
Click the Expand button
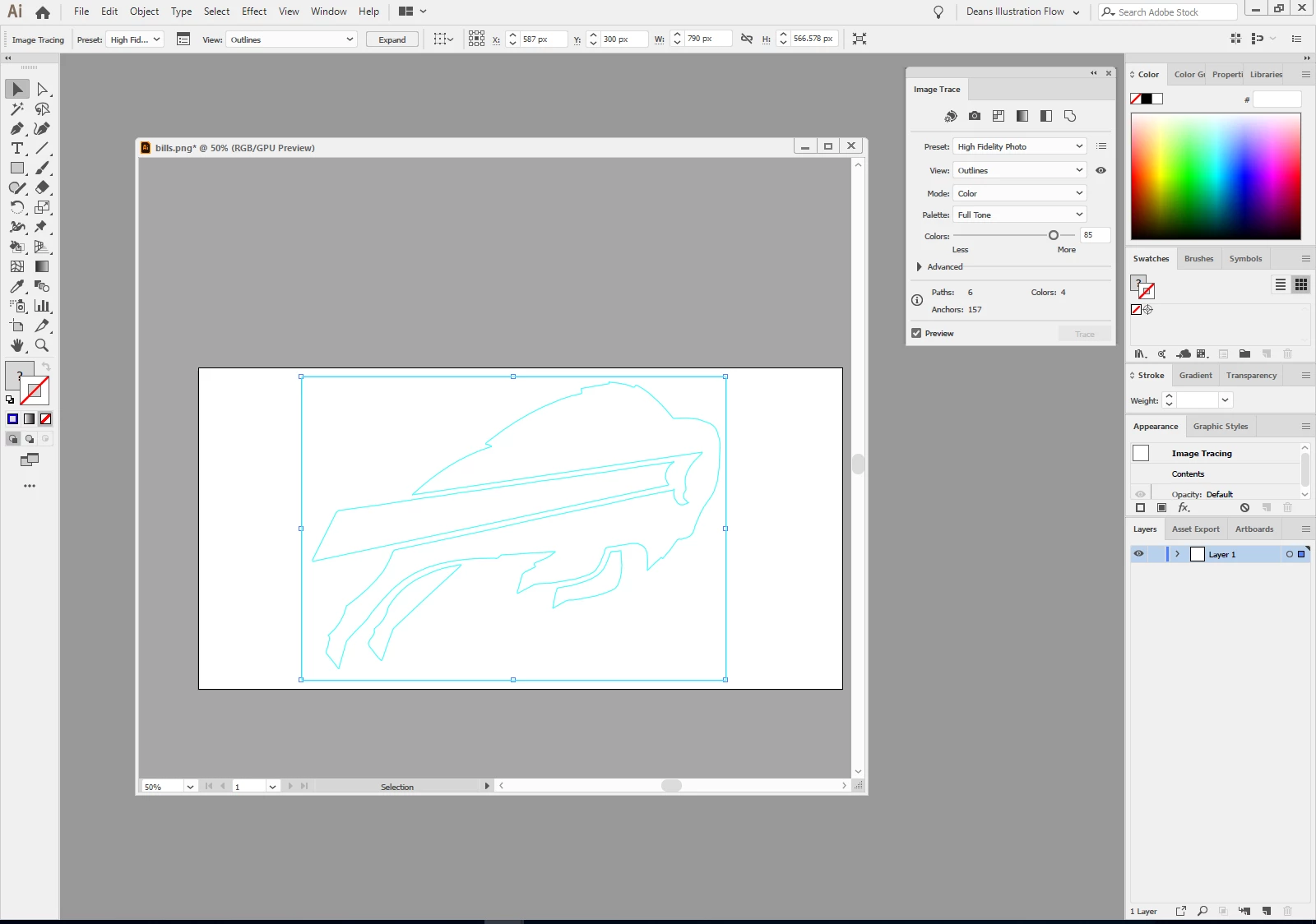(392, 39)
